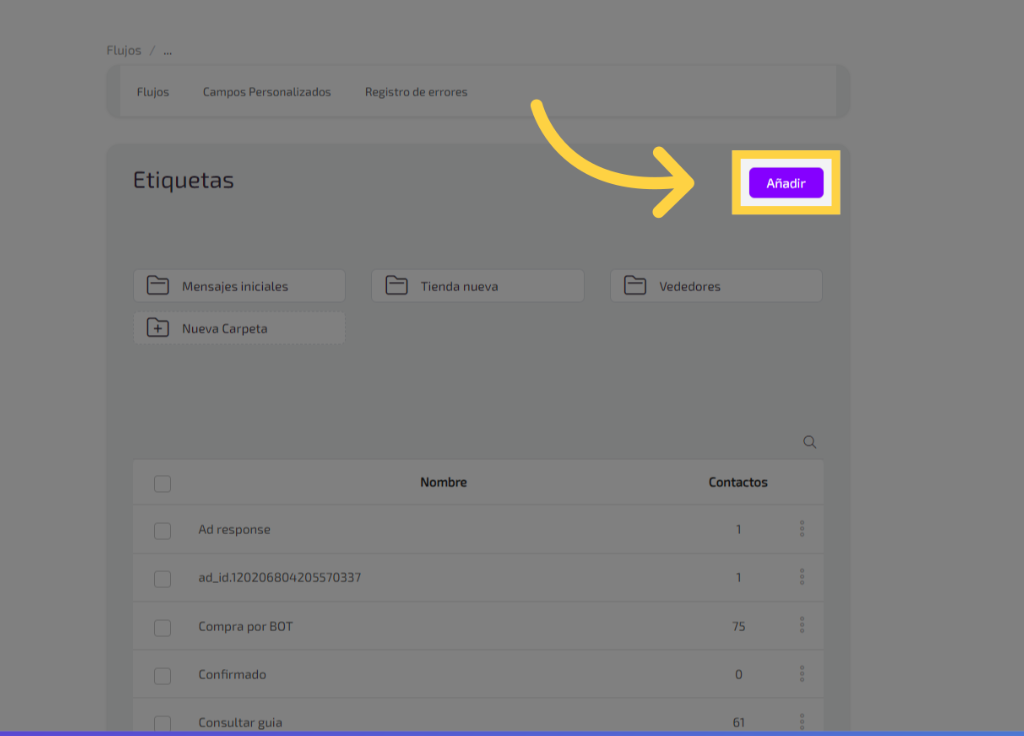The image size is (1024, 736).
Task: Click the Flujos breadcrumb link
Action: pyautogui.click(x=123, y=50)
